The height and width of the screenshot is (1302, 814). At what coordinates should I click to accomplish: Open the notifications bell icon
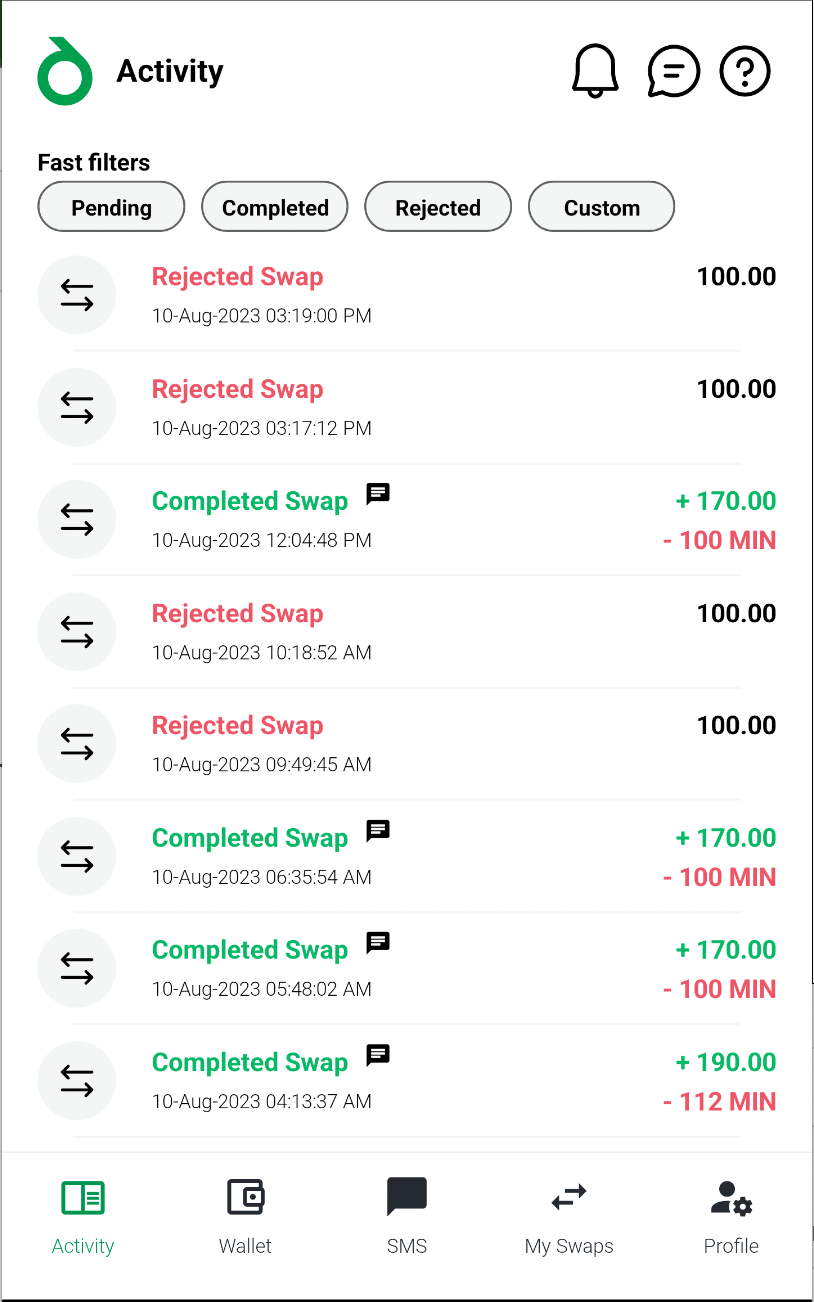(595, 71)
